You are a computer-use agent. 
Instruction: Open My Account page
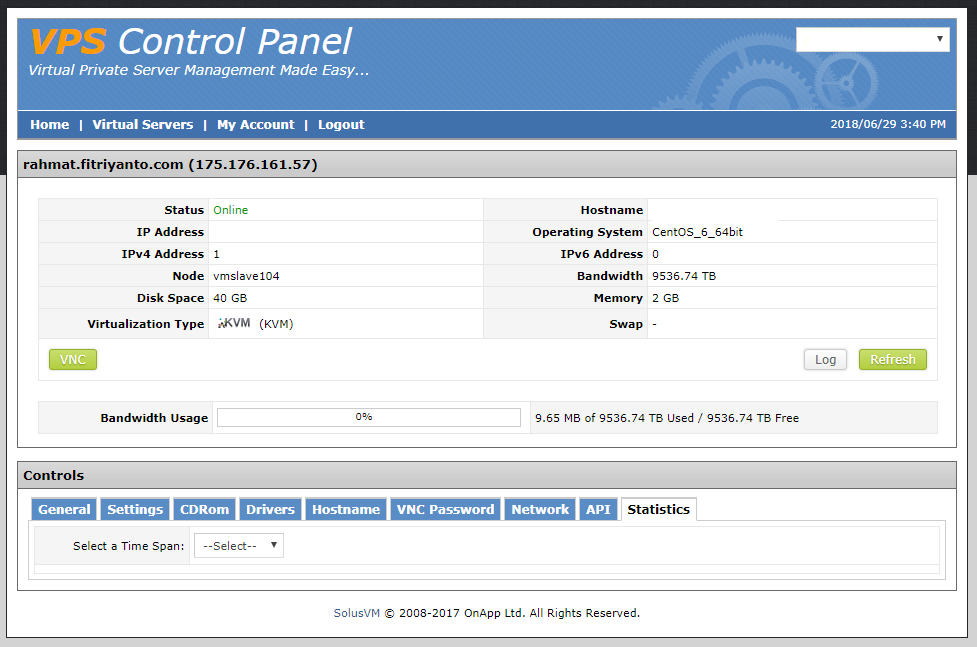pyautogui.click(x=256, y=125)
